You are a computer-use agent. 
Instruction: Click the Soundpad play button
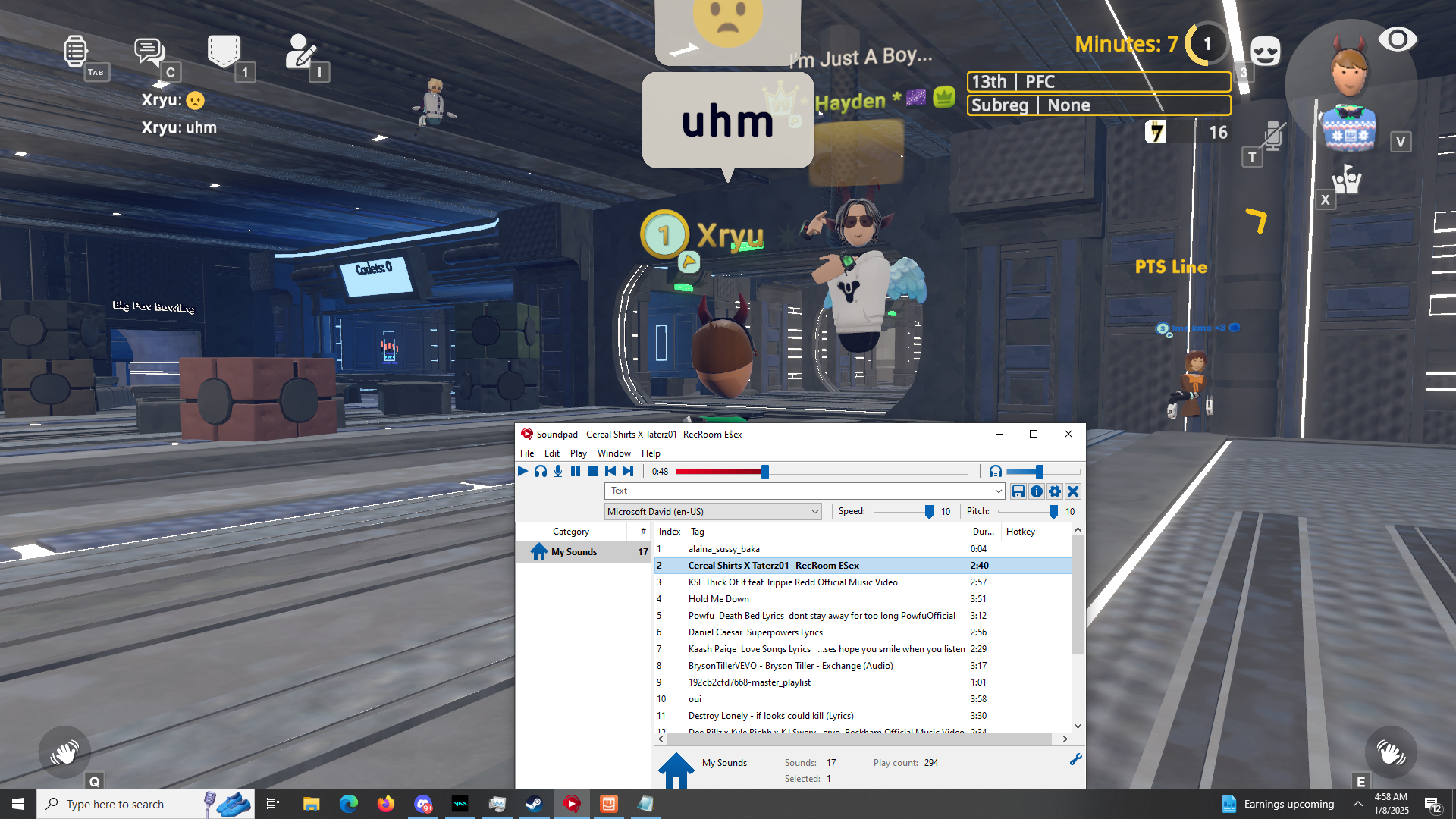pyautogui.click(x=522, y=471)
